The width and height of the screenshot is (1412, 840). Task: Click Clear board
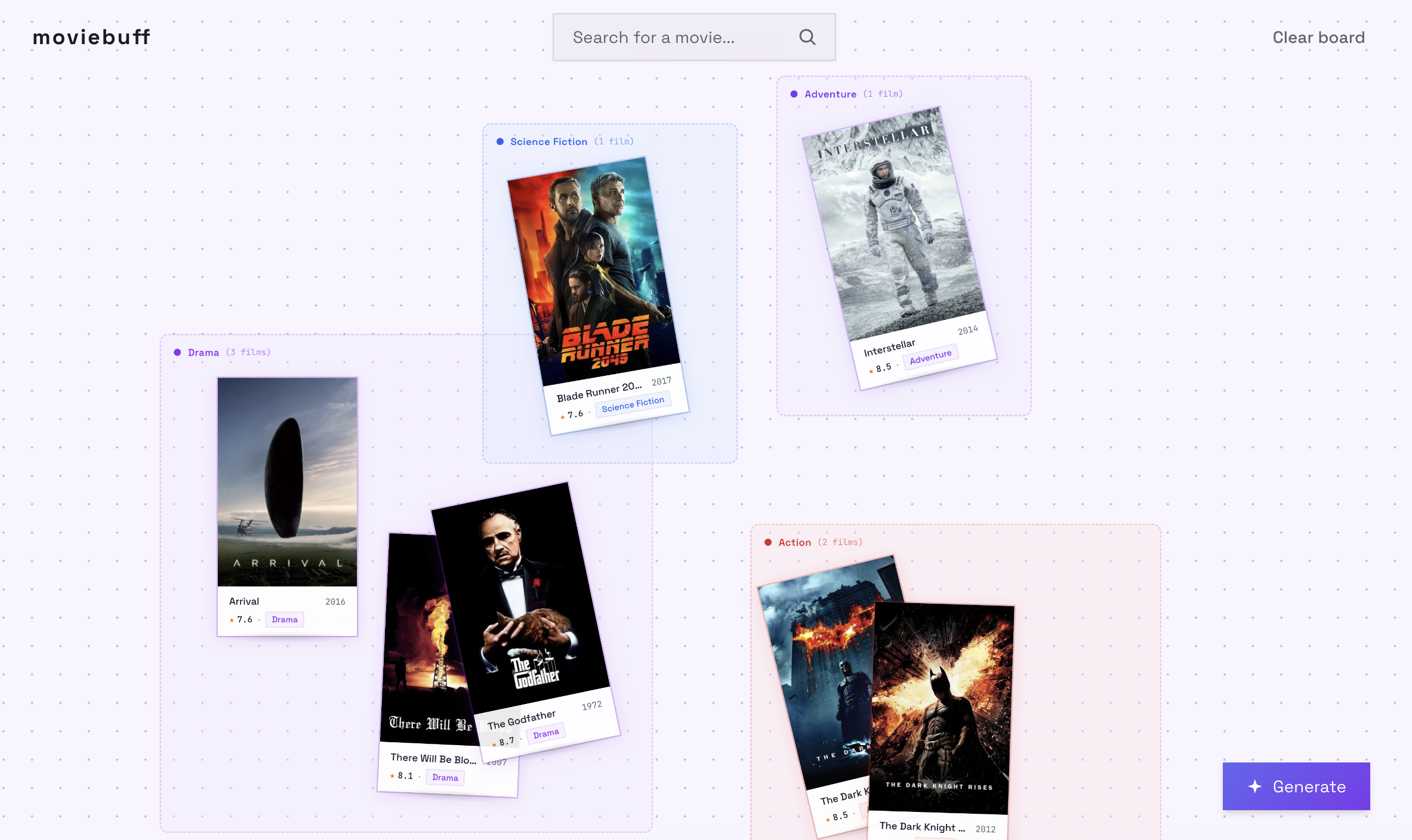[x=1318, y=37]
